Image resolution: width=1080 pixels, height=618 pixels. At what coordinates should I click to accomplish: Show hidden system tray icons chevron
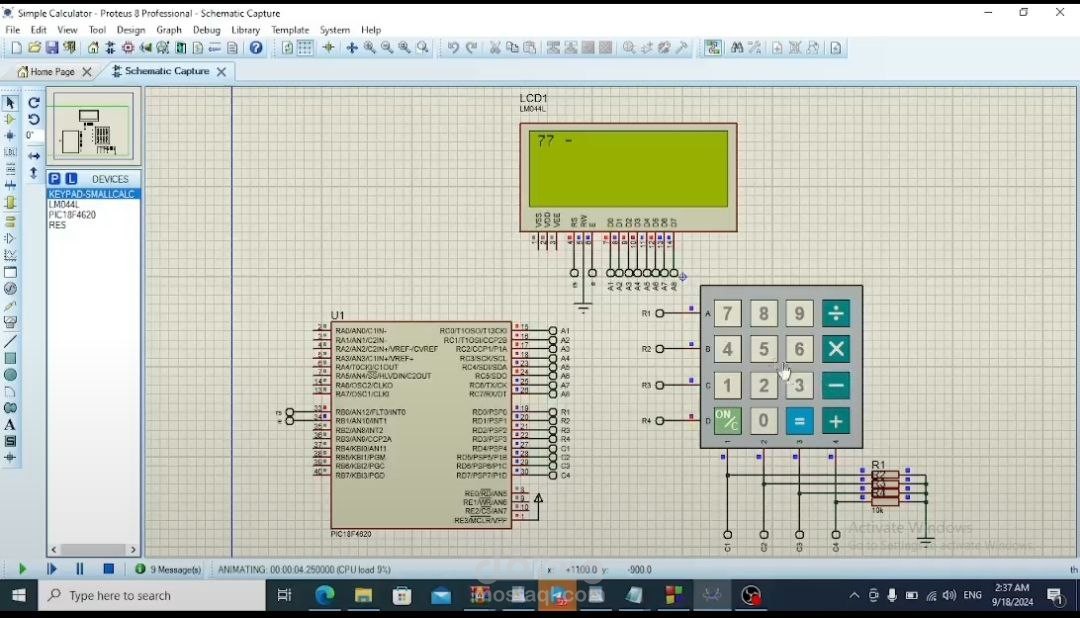[854, 595]
